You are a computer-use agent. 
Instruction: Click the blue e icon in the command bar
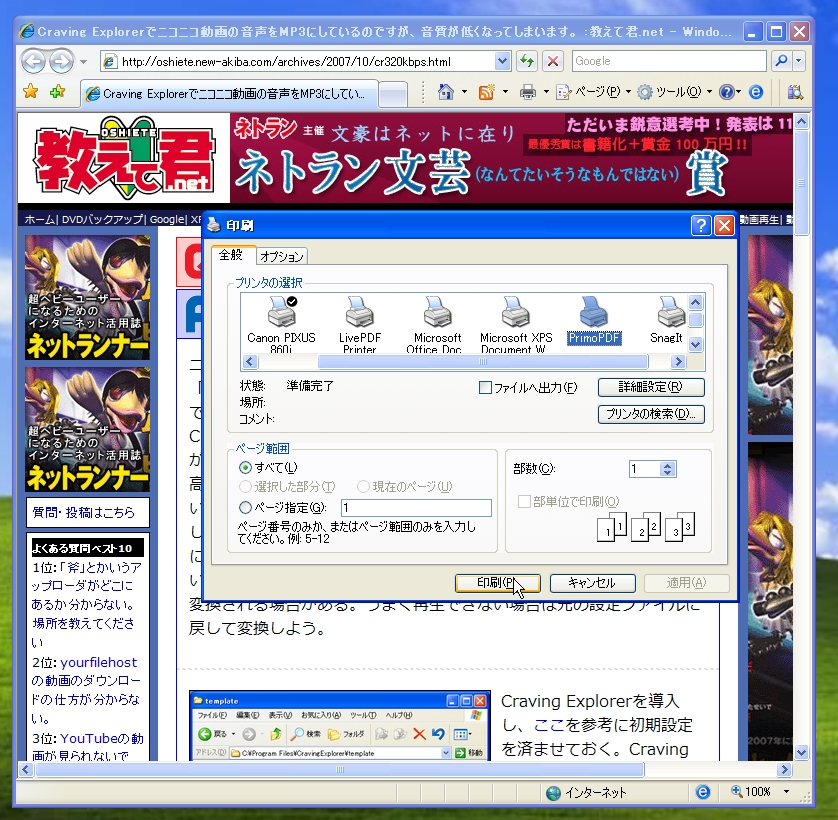756,92
